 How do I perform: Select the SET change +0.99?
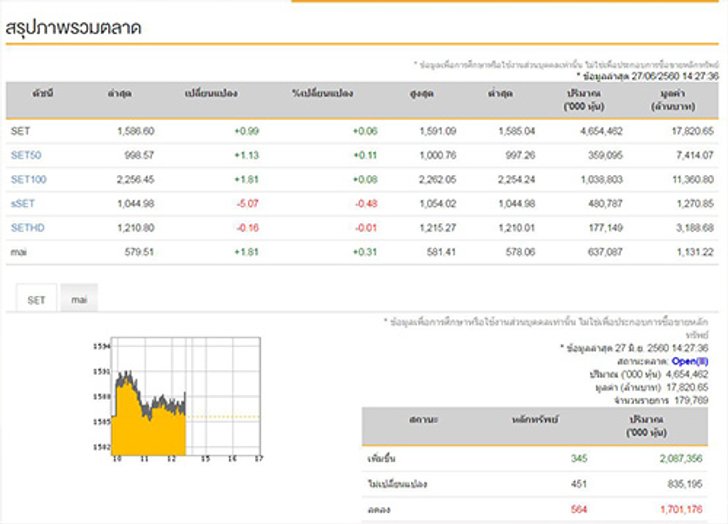pyautogui.click(x=247, y=131)
